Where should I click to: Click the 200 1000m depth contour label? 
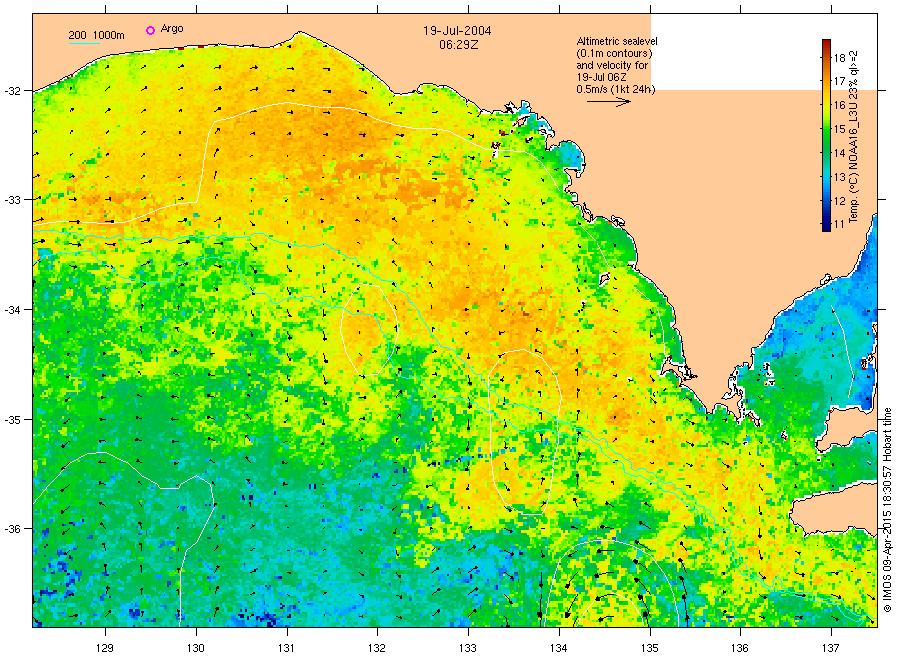96,36
